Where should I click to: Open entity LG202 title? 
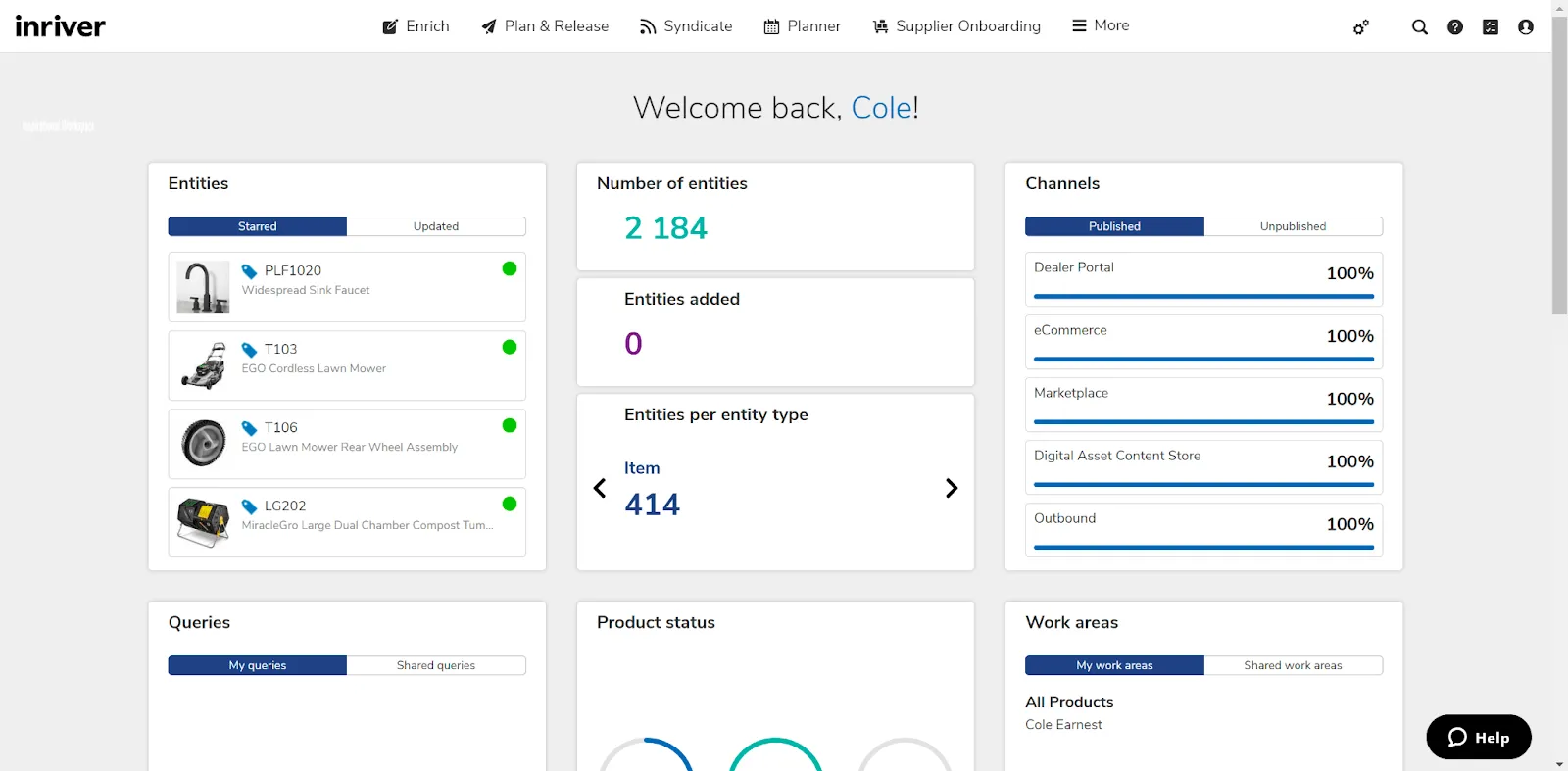tap(285, 506)
